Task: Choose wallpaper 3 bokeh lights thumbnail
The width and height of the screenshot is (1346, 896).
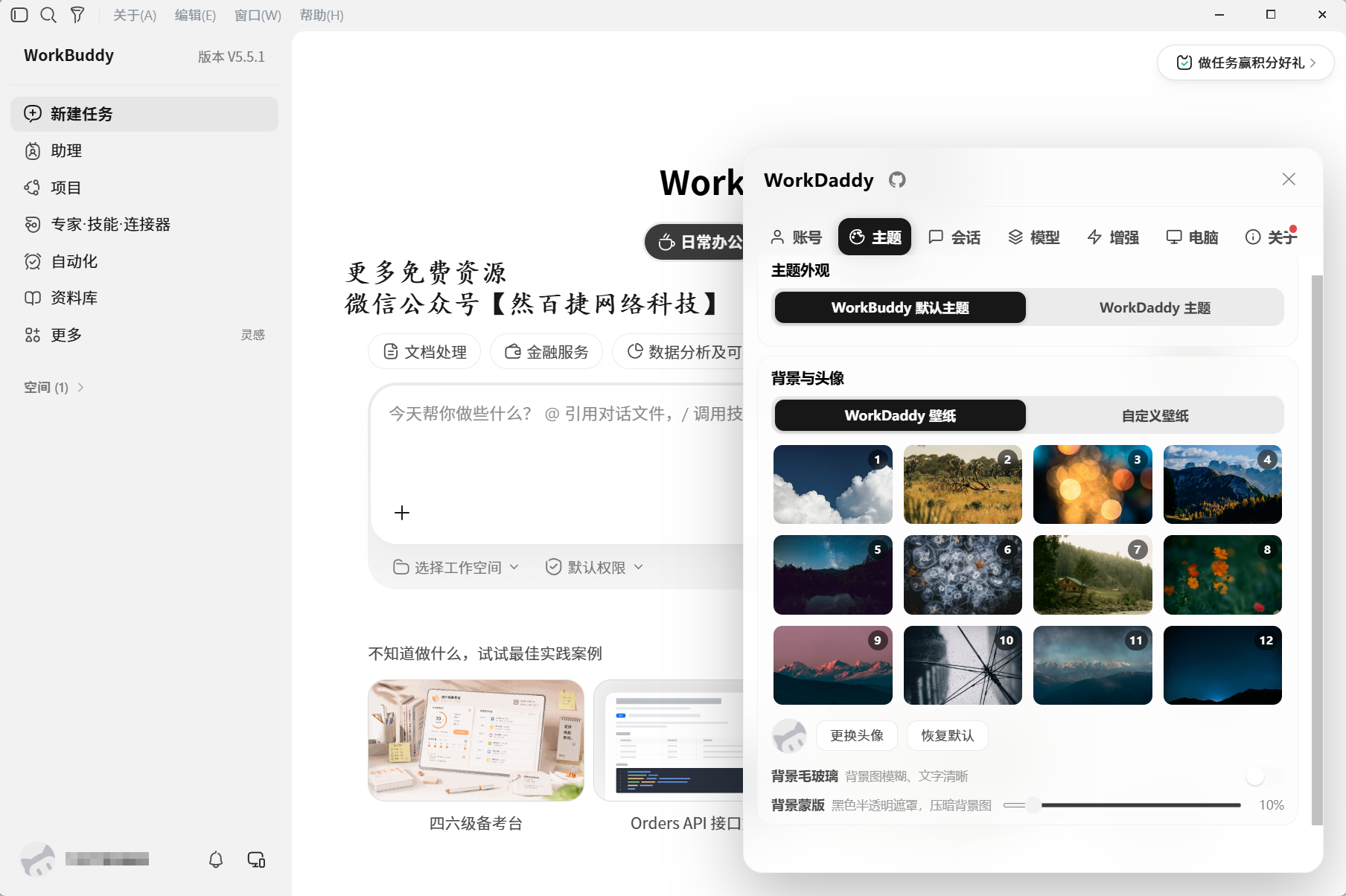Action: pyautogui.click(x=1093, y=484)
